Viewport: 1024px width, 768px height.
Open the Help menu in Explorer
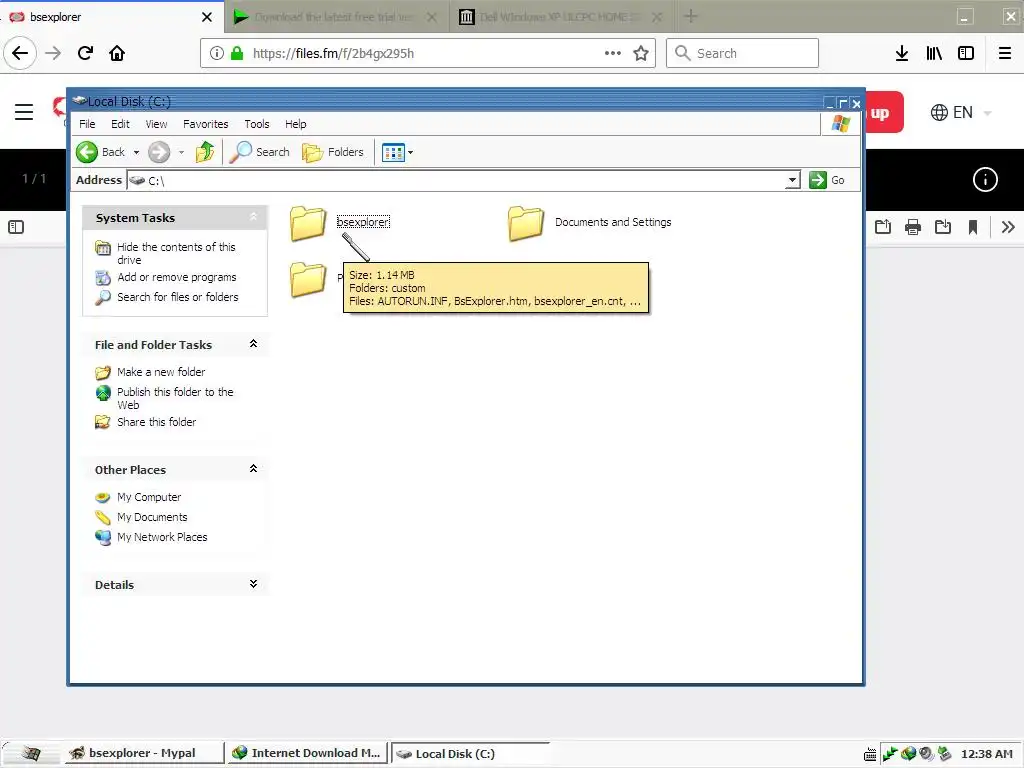[x=295, y=124]
